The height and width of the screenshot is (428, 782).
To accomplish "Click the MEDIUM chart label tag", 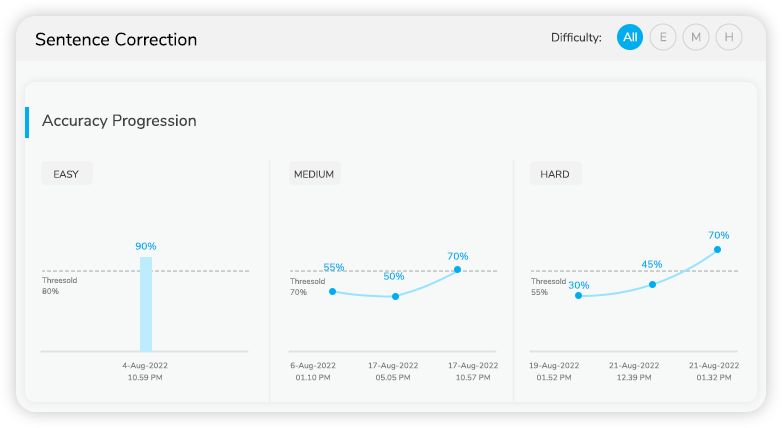I will pos(314,174).
